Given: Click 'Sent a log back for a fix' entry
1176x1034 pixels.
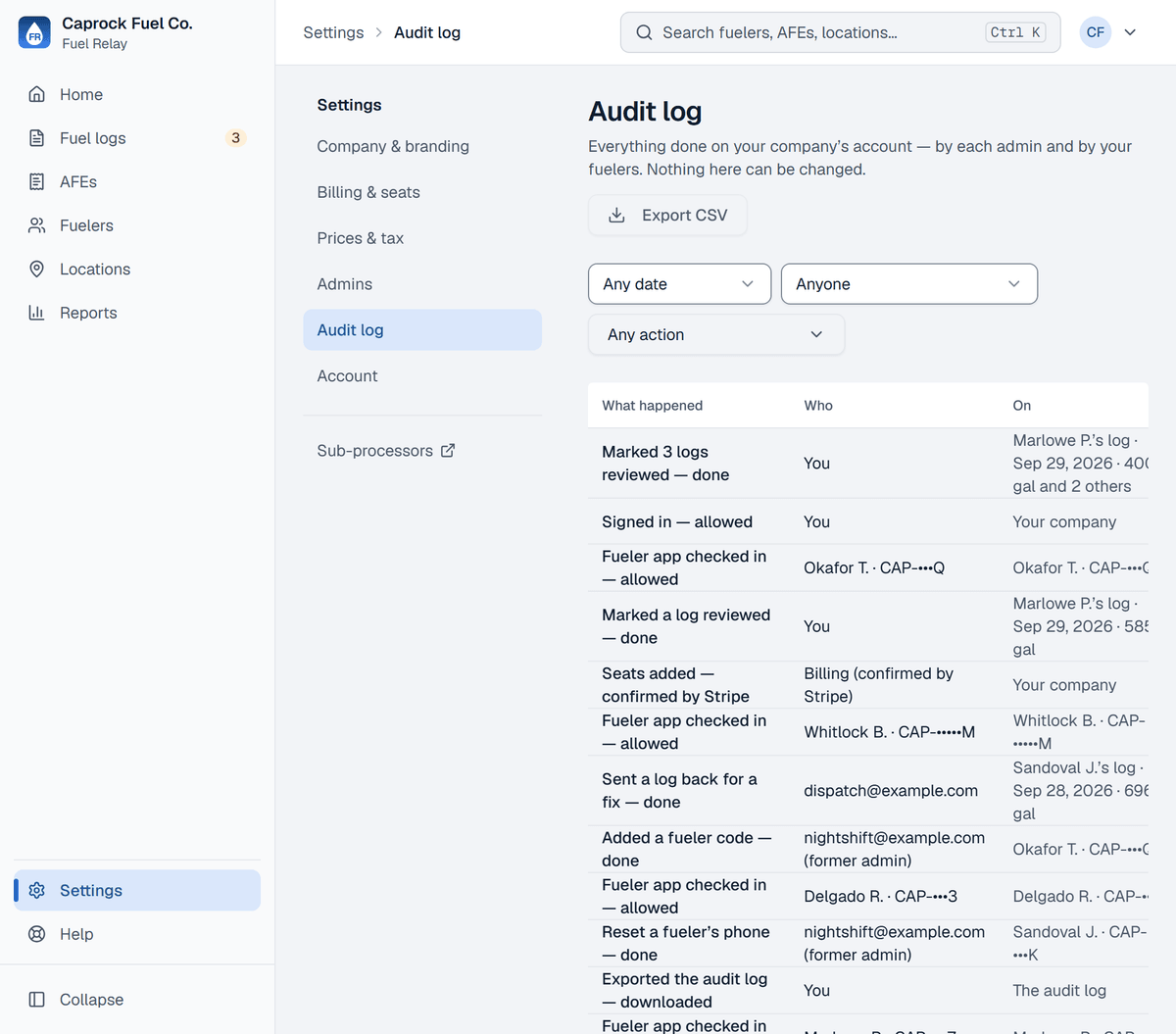Looking at the screenshot, I should pos(679,791).
